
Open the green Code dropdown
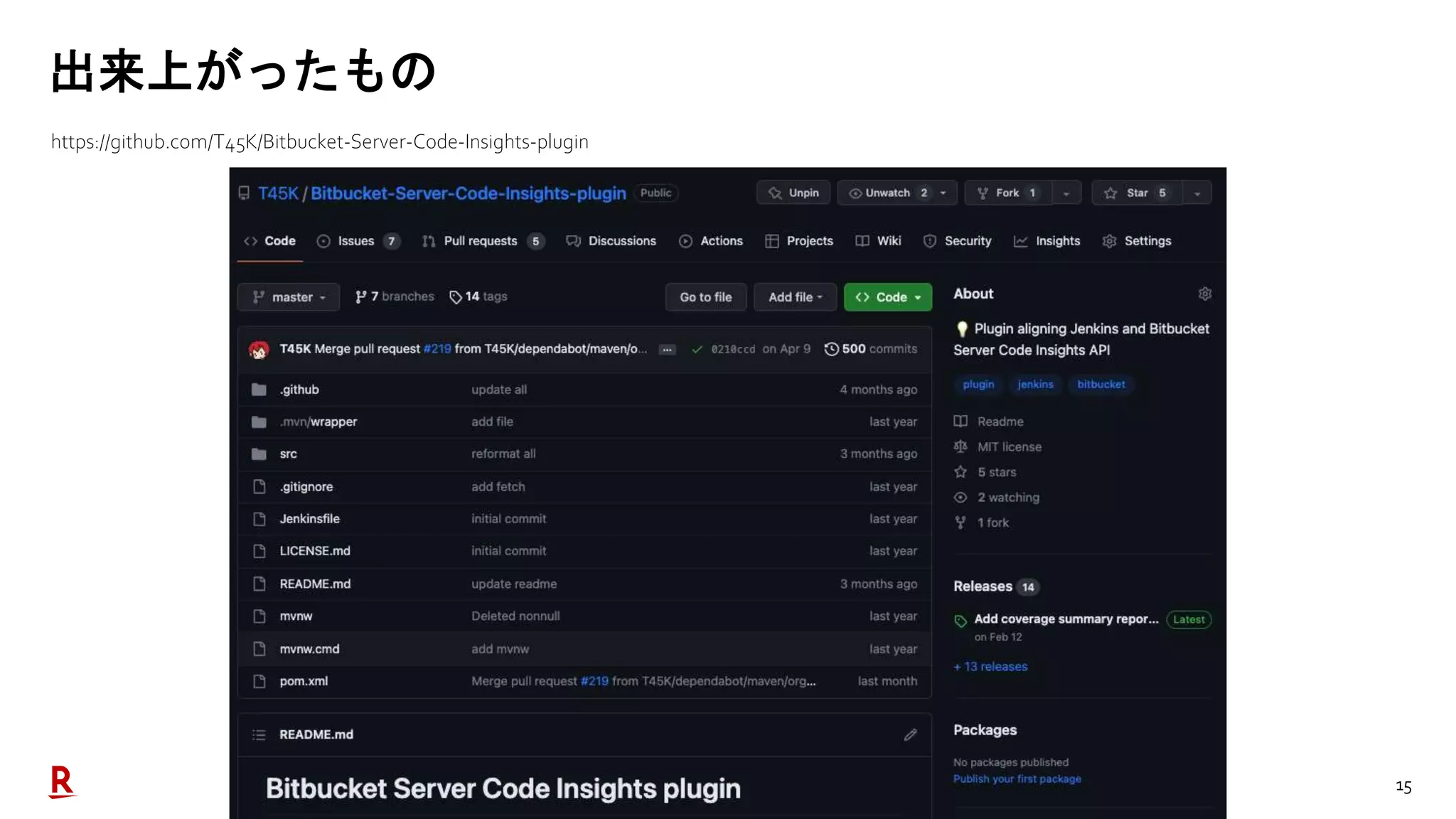888,297
